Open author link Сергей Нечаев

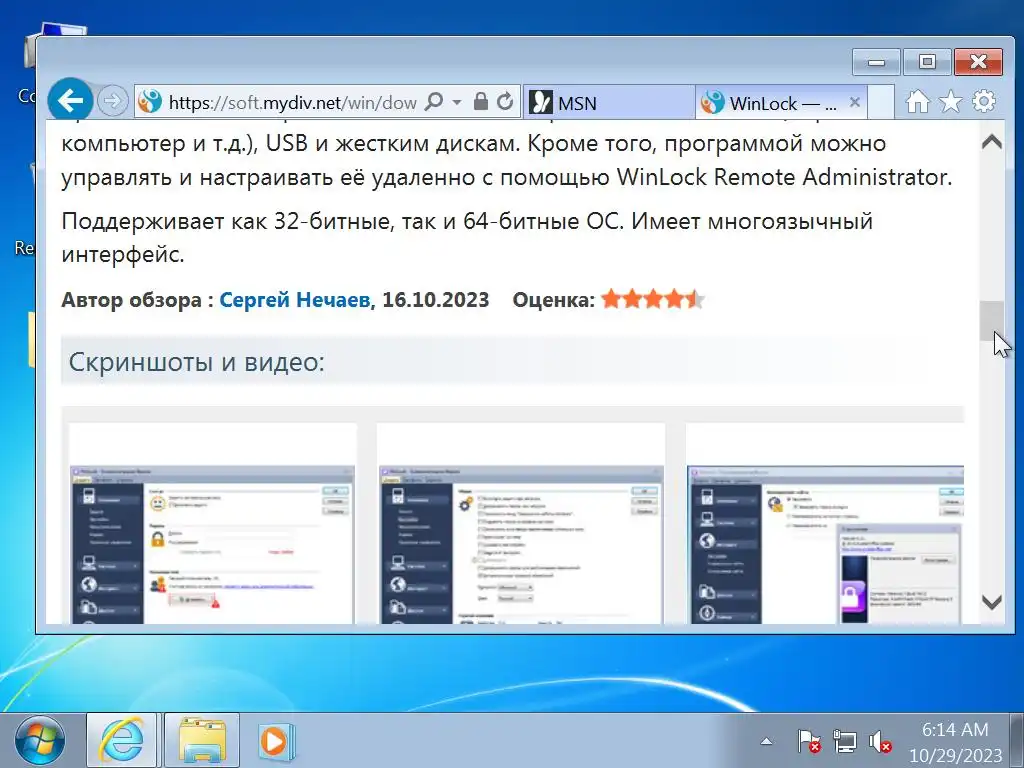click(295, 300)
